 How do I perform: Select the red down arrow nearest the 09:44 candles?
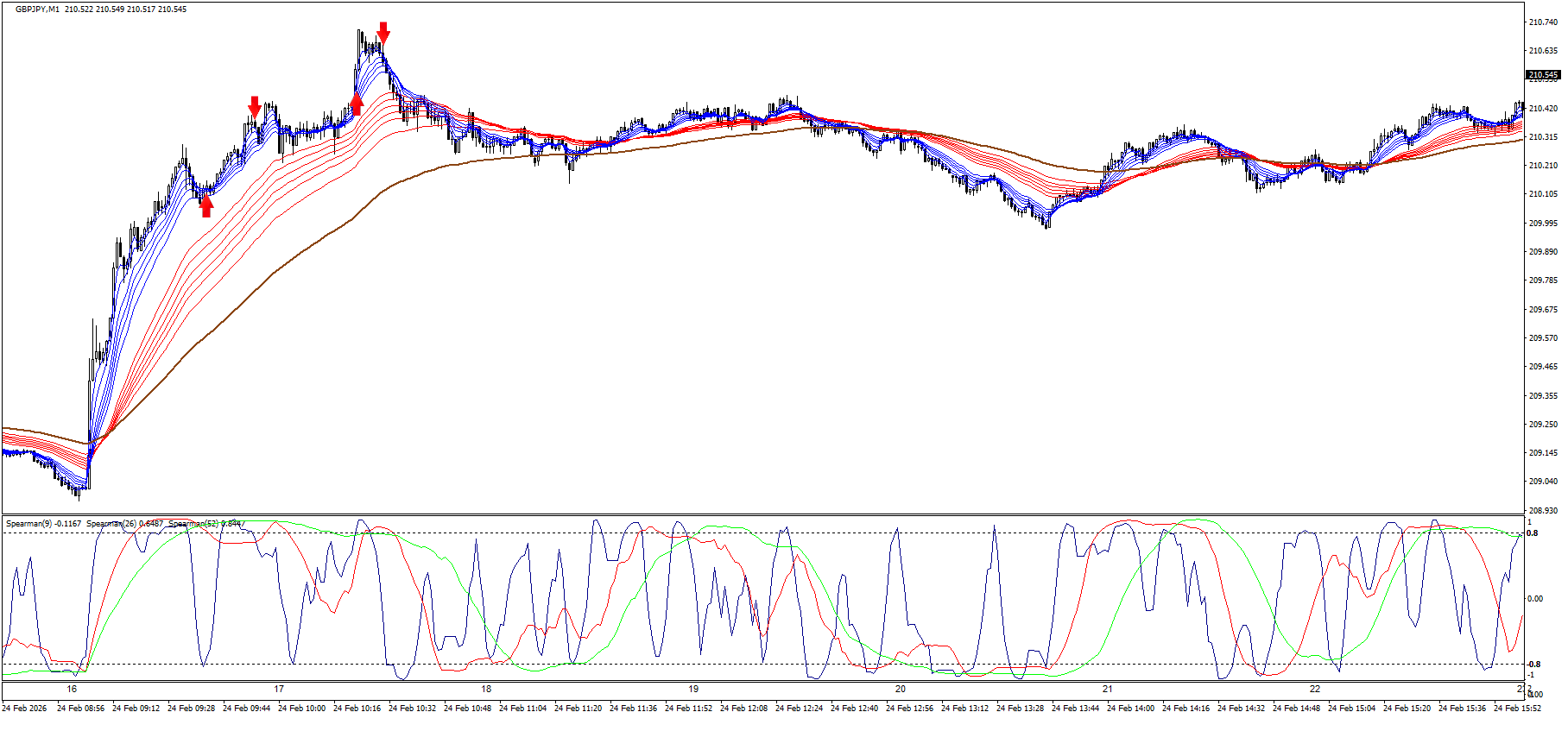255,106
